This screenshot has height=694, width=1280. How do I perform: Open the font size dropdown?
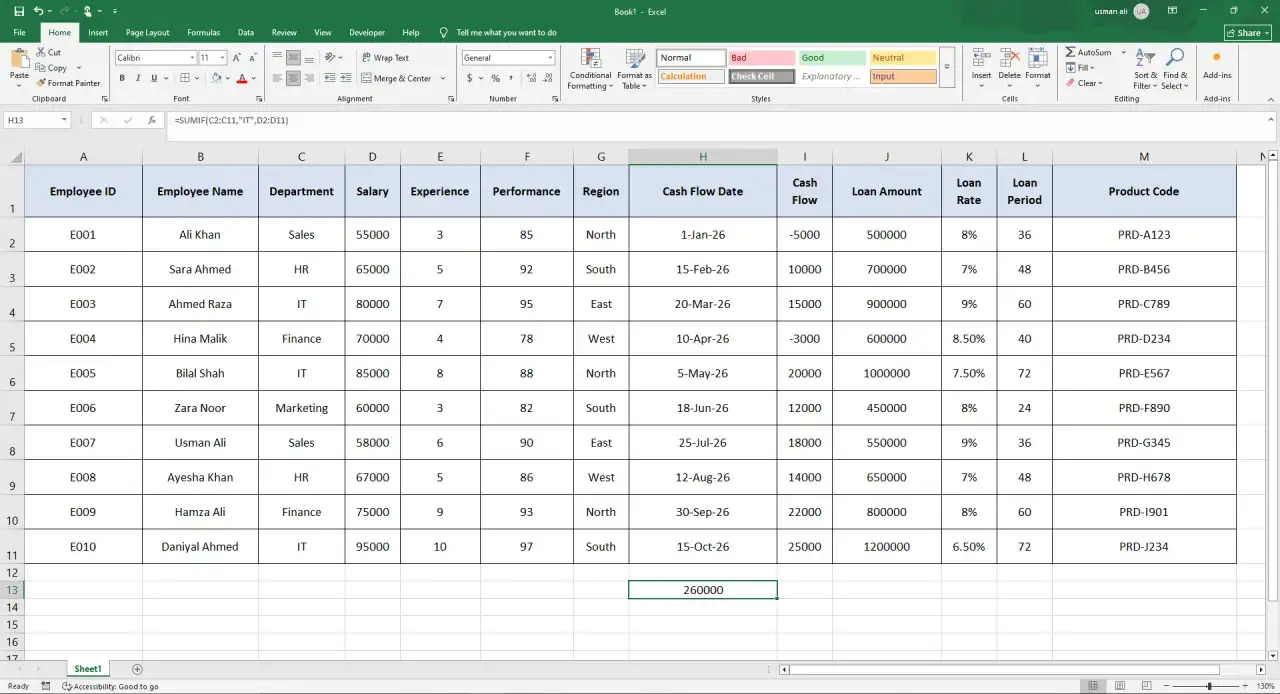[223, 58]
